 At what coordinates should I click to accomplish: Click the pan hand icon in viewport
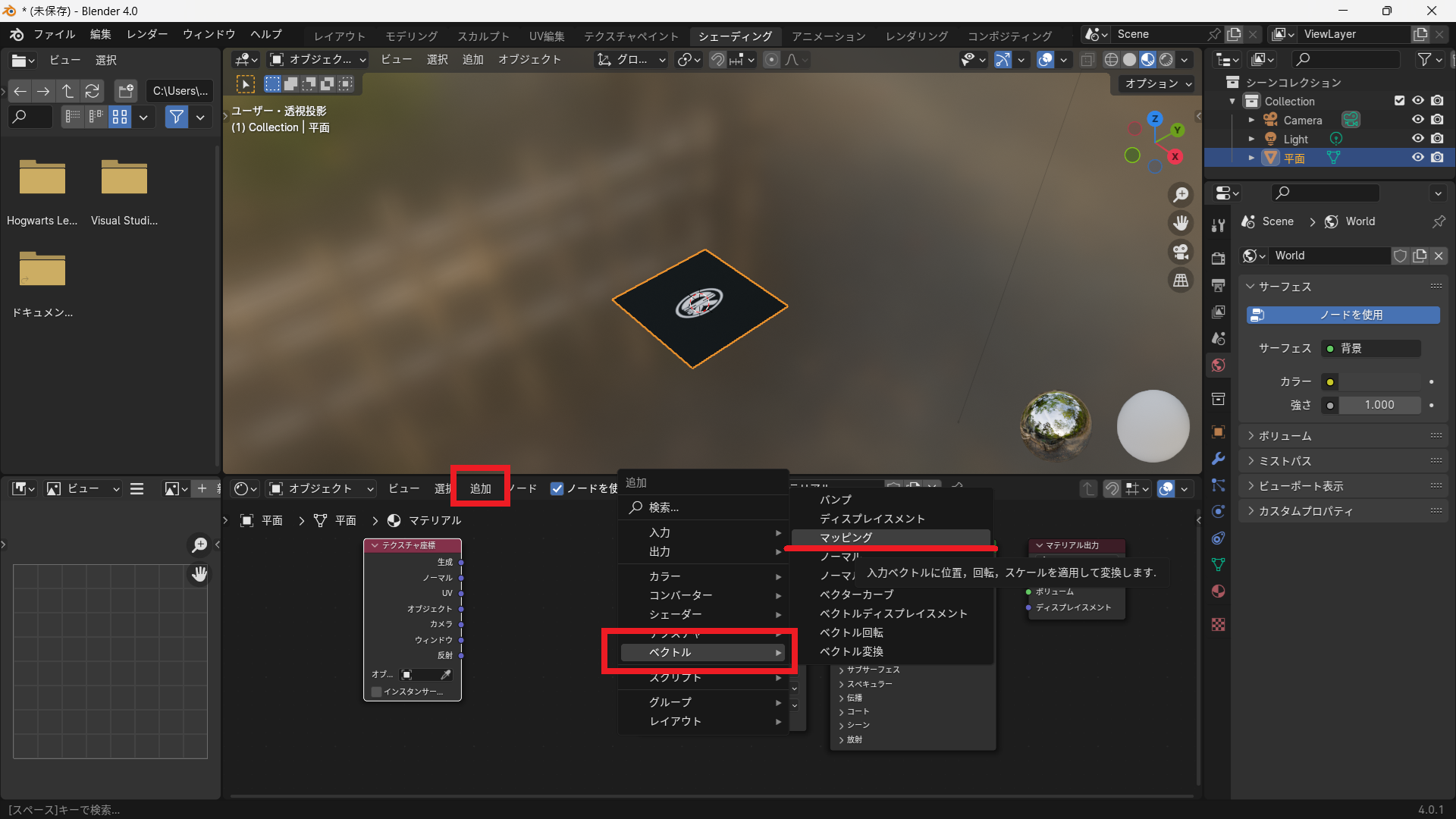1181,223
